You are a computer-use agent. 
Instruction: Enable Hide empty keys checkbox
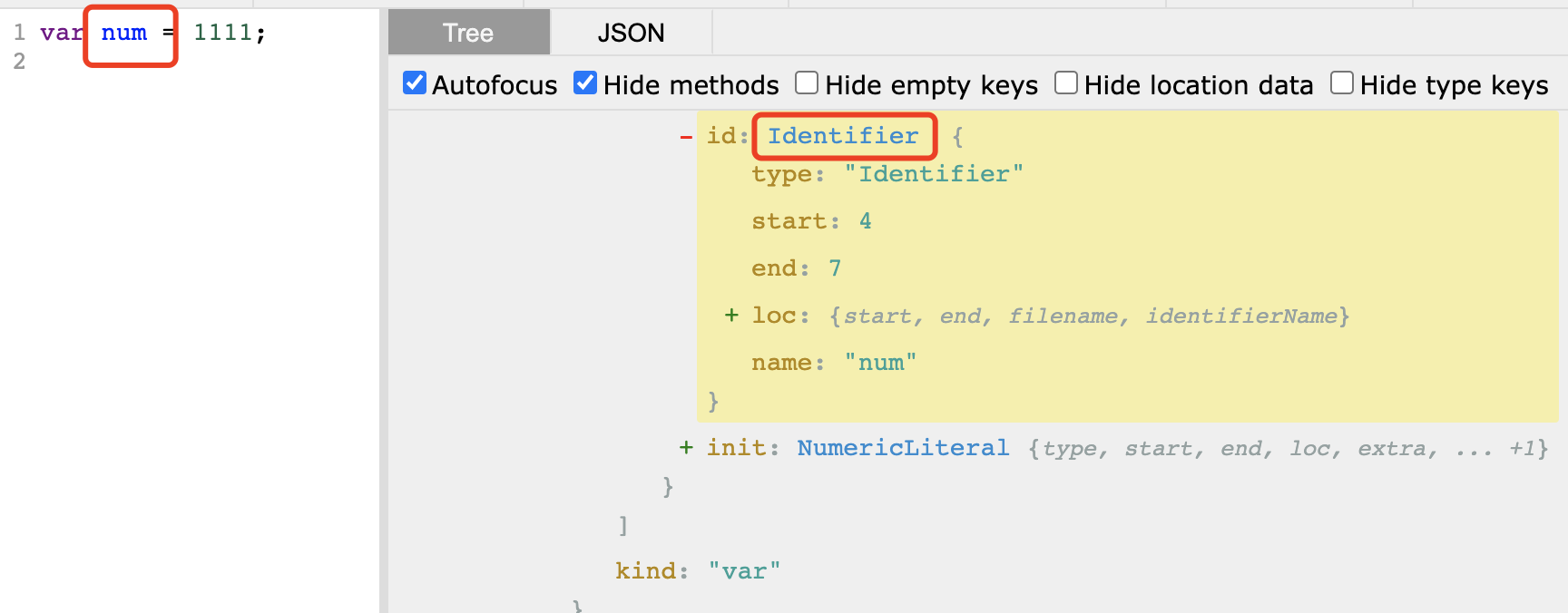pyautogui.click(x=807, y=83)
